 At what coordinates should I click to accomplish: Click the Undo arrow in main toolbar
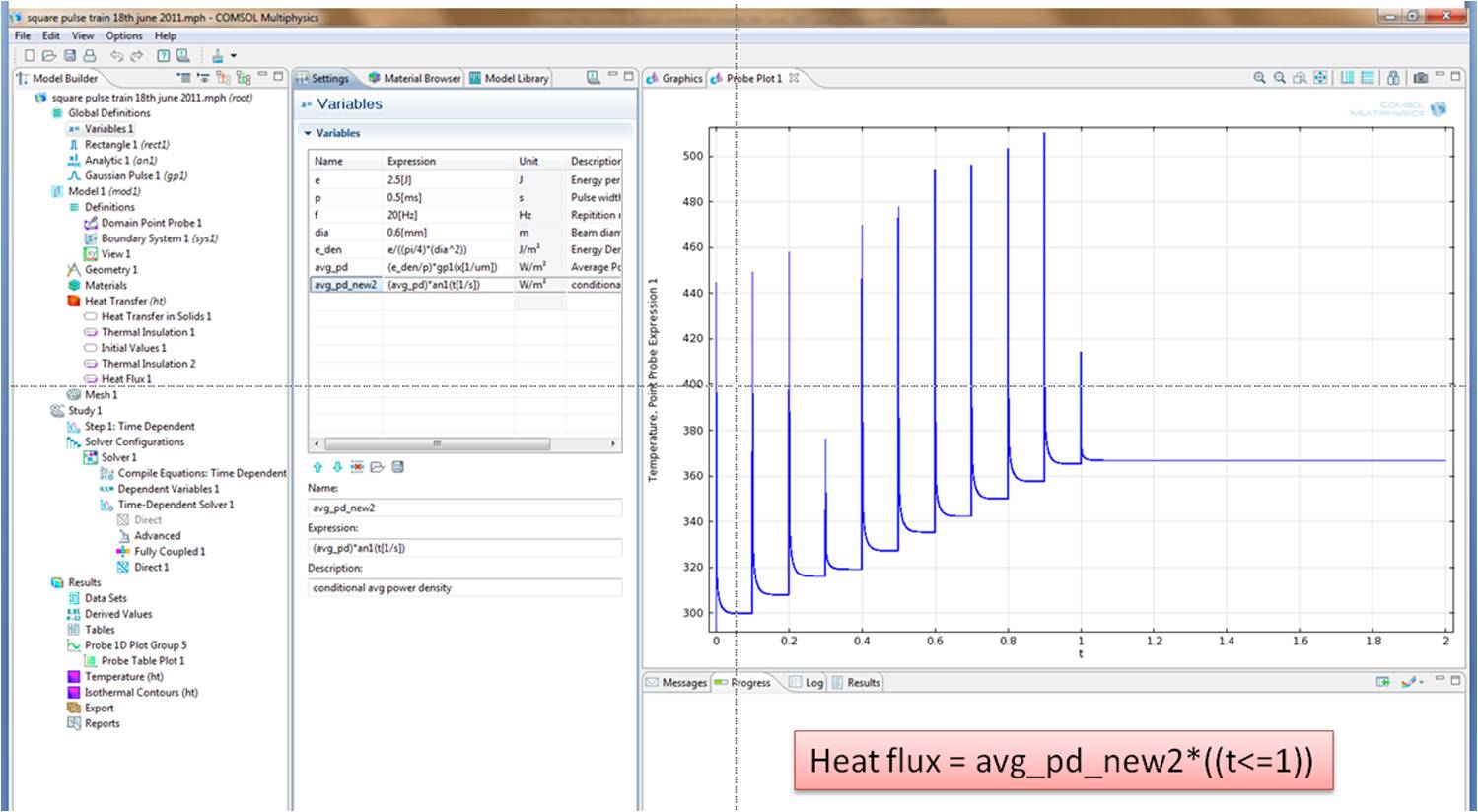pyautogui.click(x=117, y=56)
